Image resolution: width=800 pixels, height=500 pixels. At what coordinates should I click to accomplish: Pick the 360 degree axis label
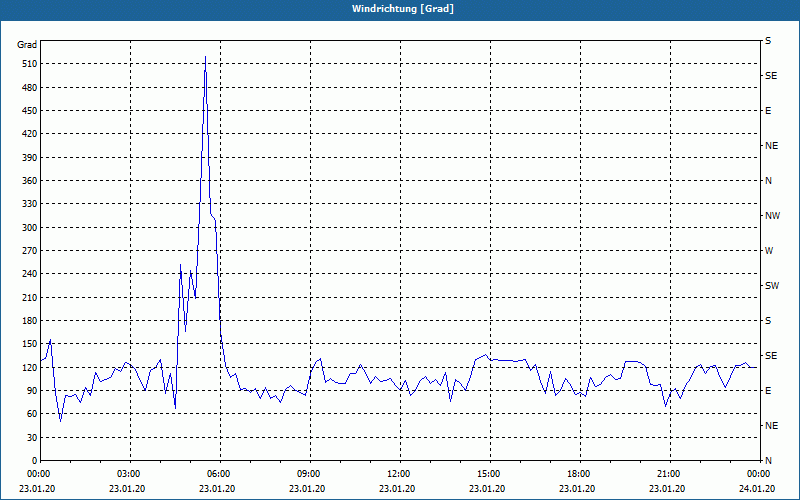30,181
